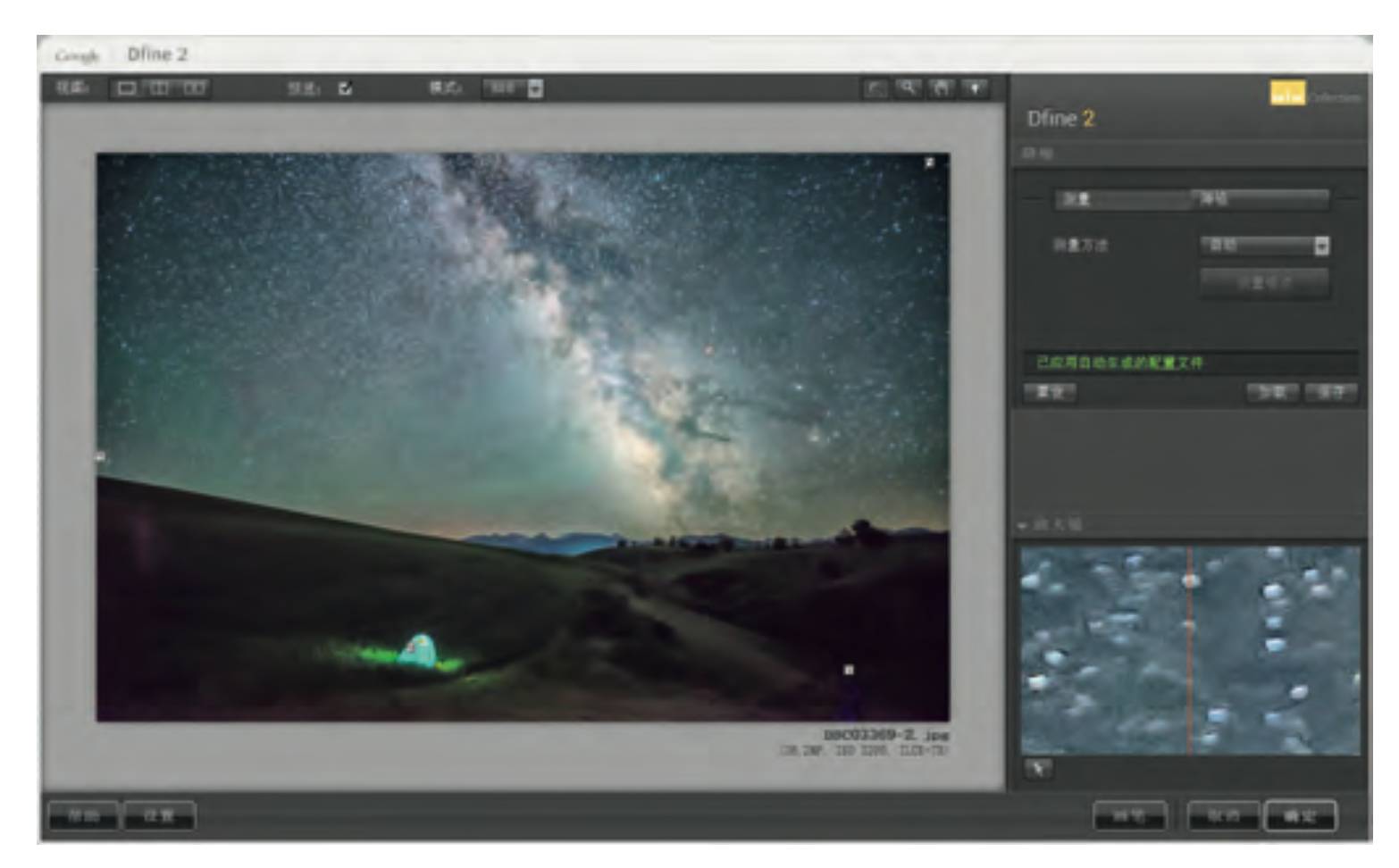Open the measurement method dropdown

[x=1264, y=246]
